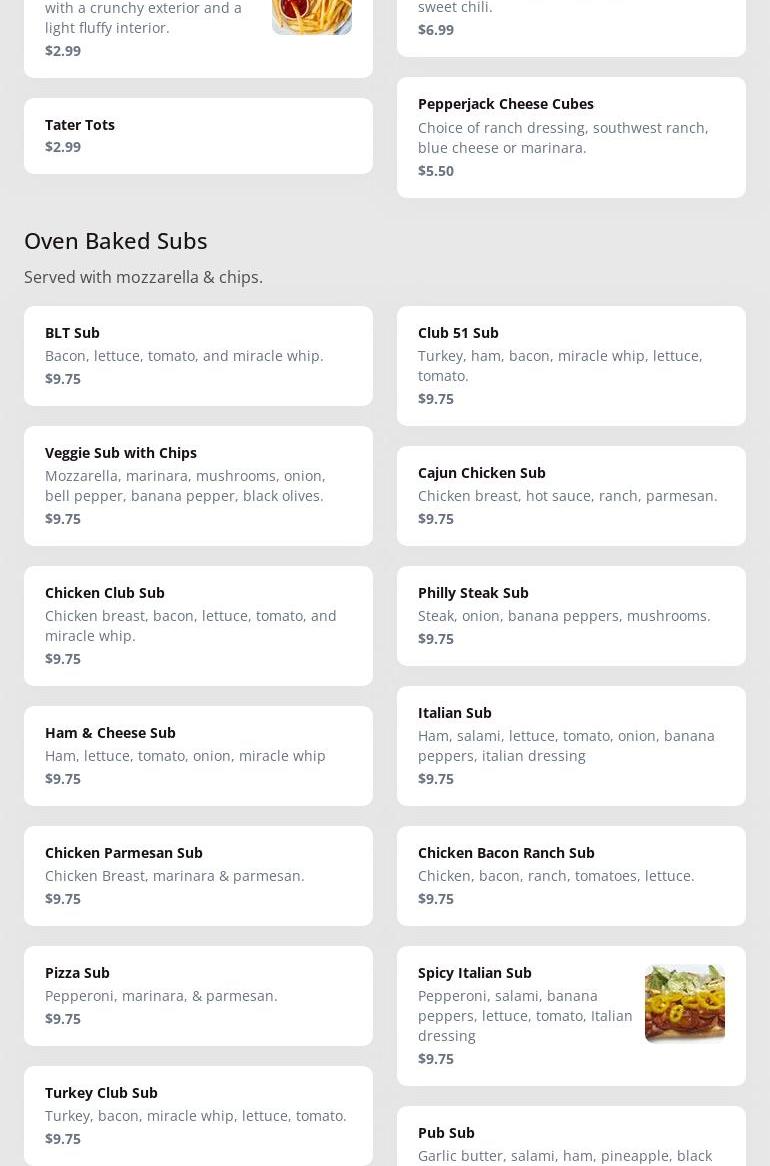Image resolution: width=770 pixels, height=1166 pixels.
Task: Select the Italian Sub card
Action: click(570, 745)
